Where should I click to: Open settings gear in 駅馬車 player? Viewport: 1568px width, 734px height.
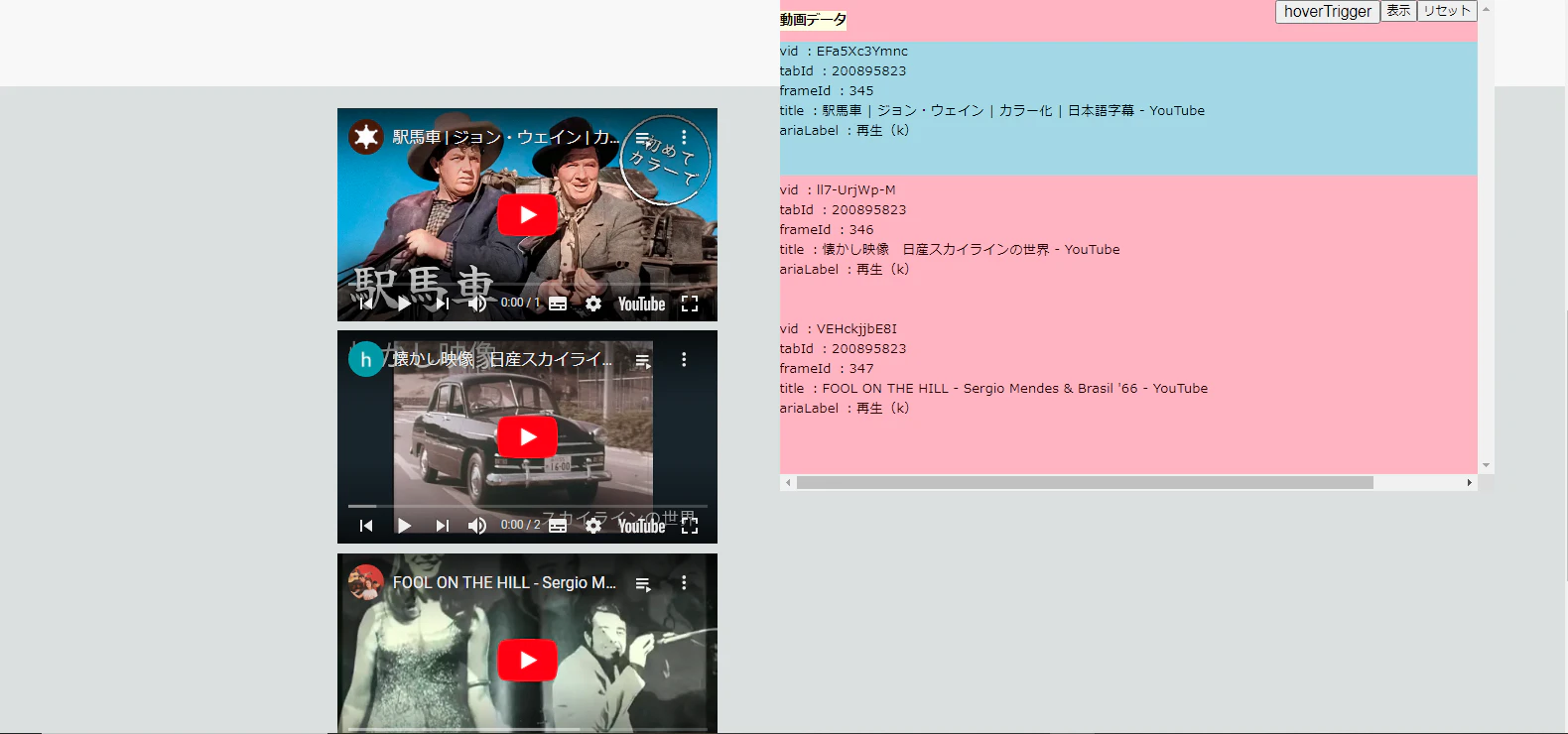[593, 304]
